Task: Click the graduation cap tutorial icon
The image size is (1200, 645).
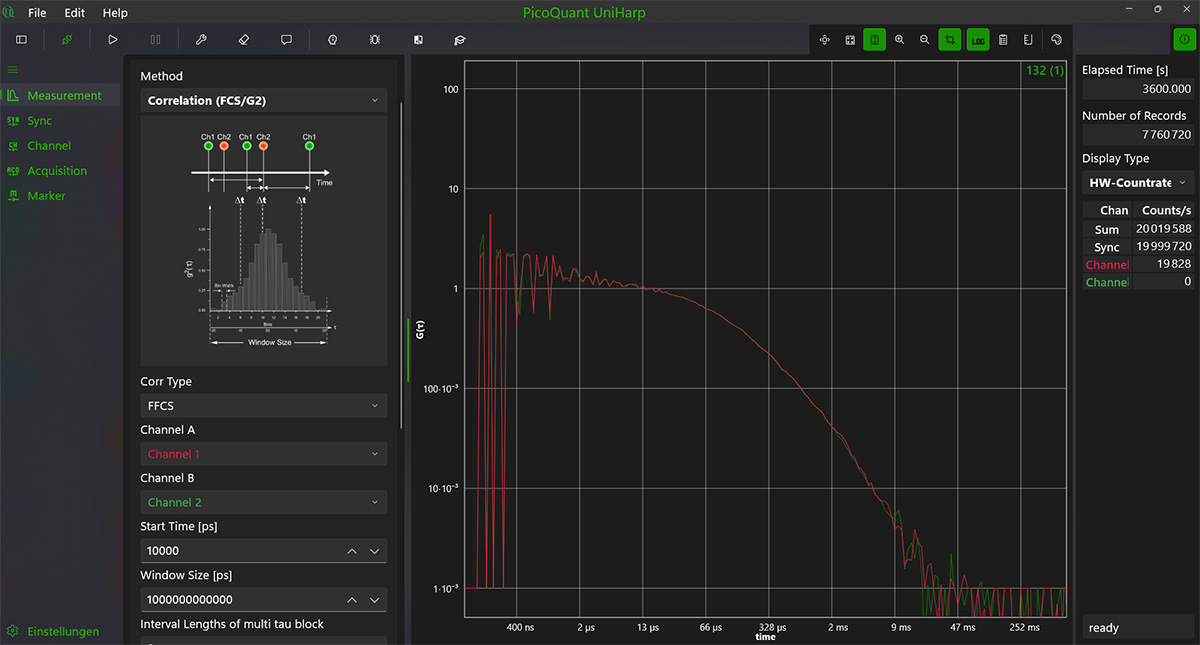Action: click(x=460, y=39)
